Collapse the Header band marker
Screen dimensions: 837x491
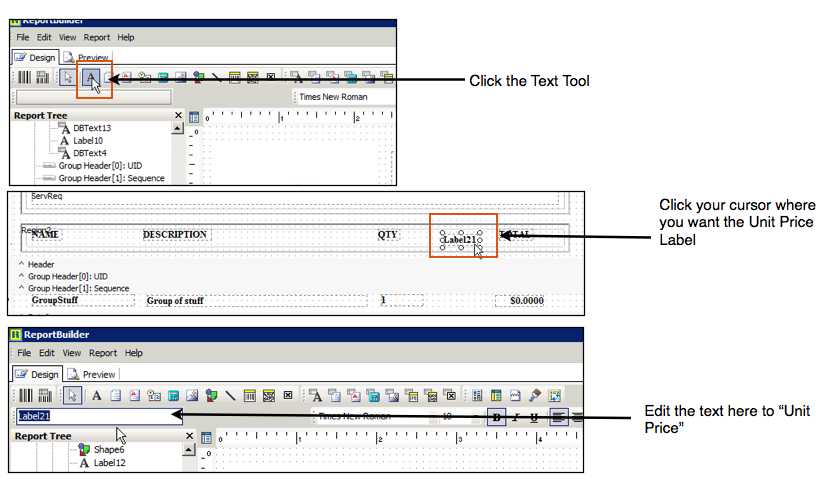pyautogui.click(x=21, y=264)
